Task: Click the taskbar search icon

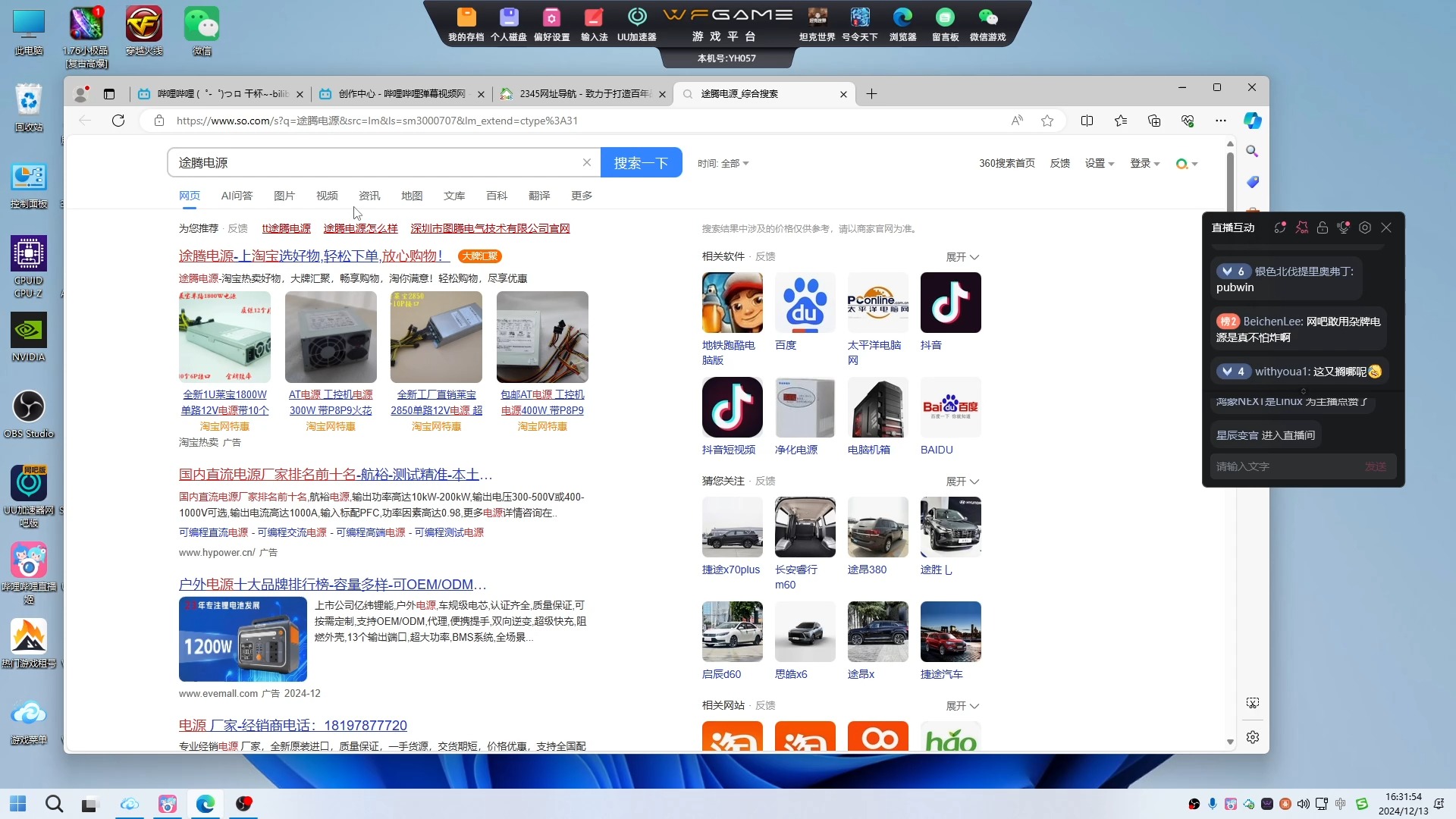Action: 54,804
